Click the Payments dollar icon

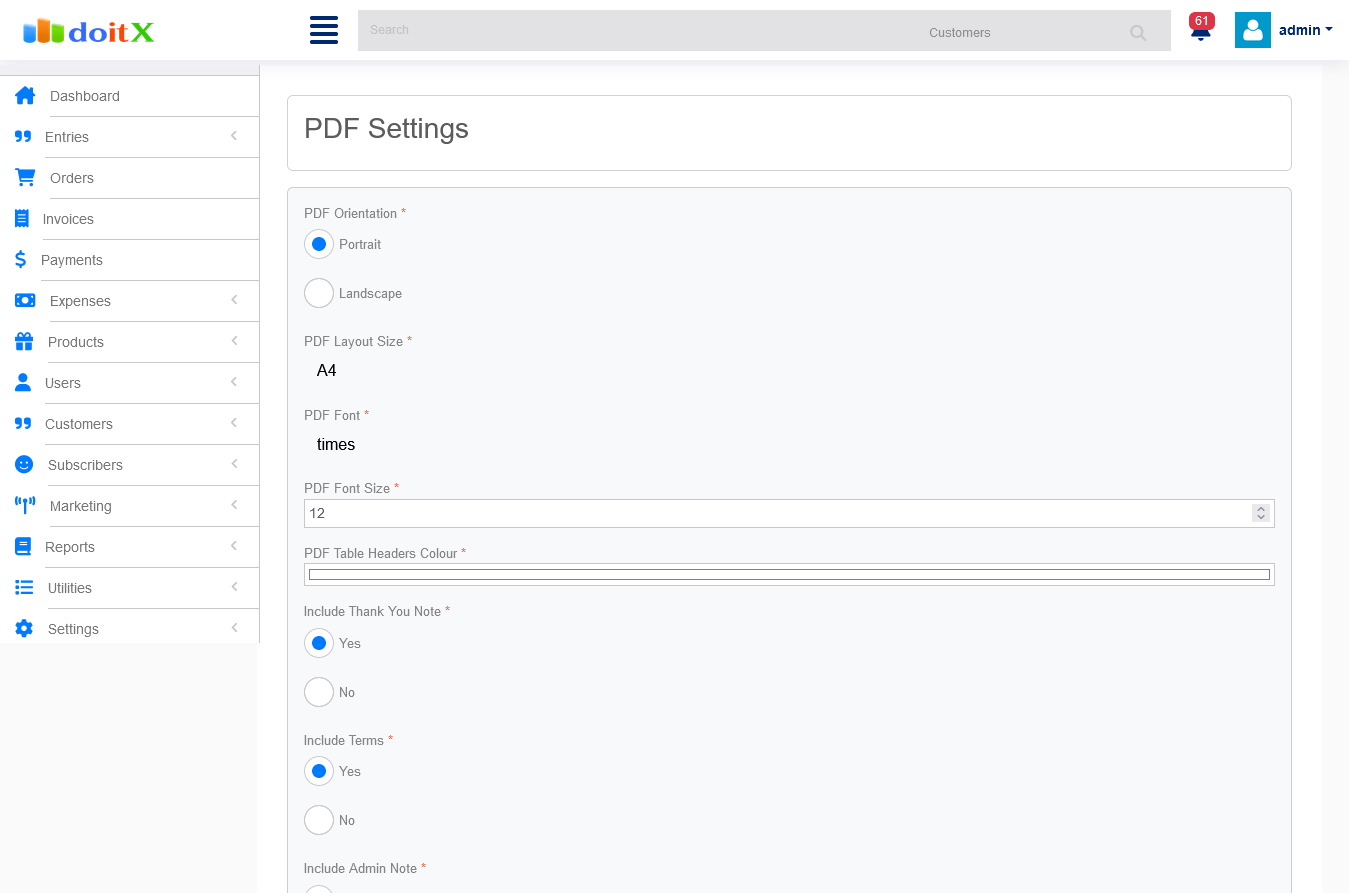[21, 260]
